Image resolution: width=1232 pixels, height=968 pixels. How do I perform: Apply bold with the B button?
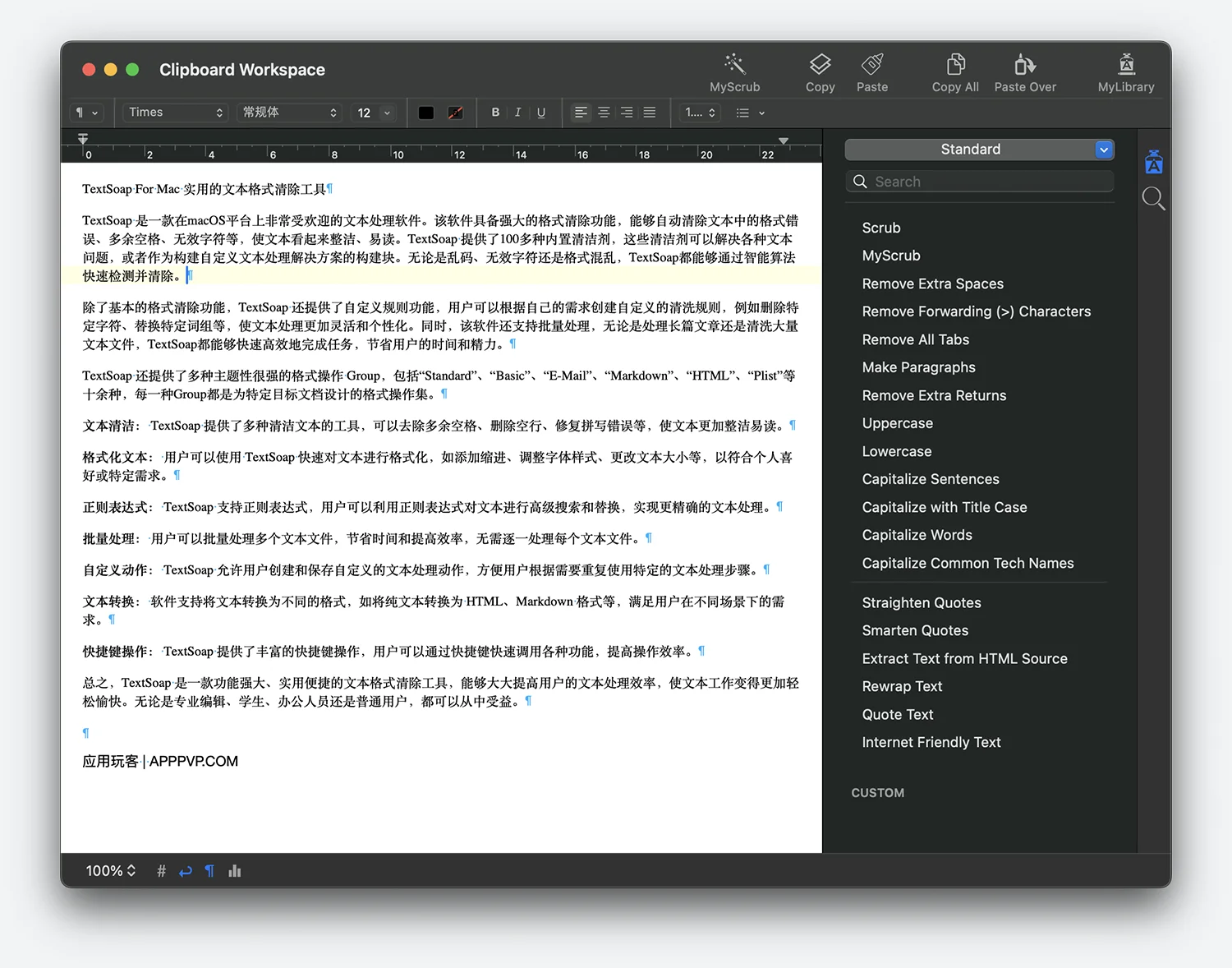coord(495,113)
